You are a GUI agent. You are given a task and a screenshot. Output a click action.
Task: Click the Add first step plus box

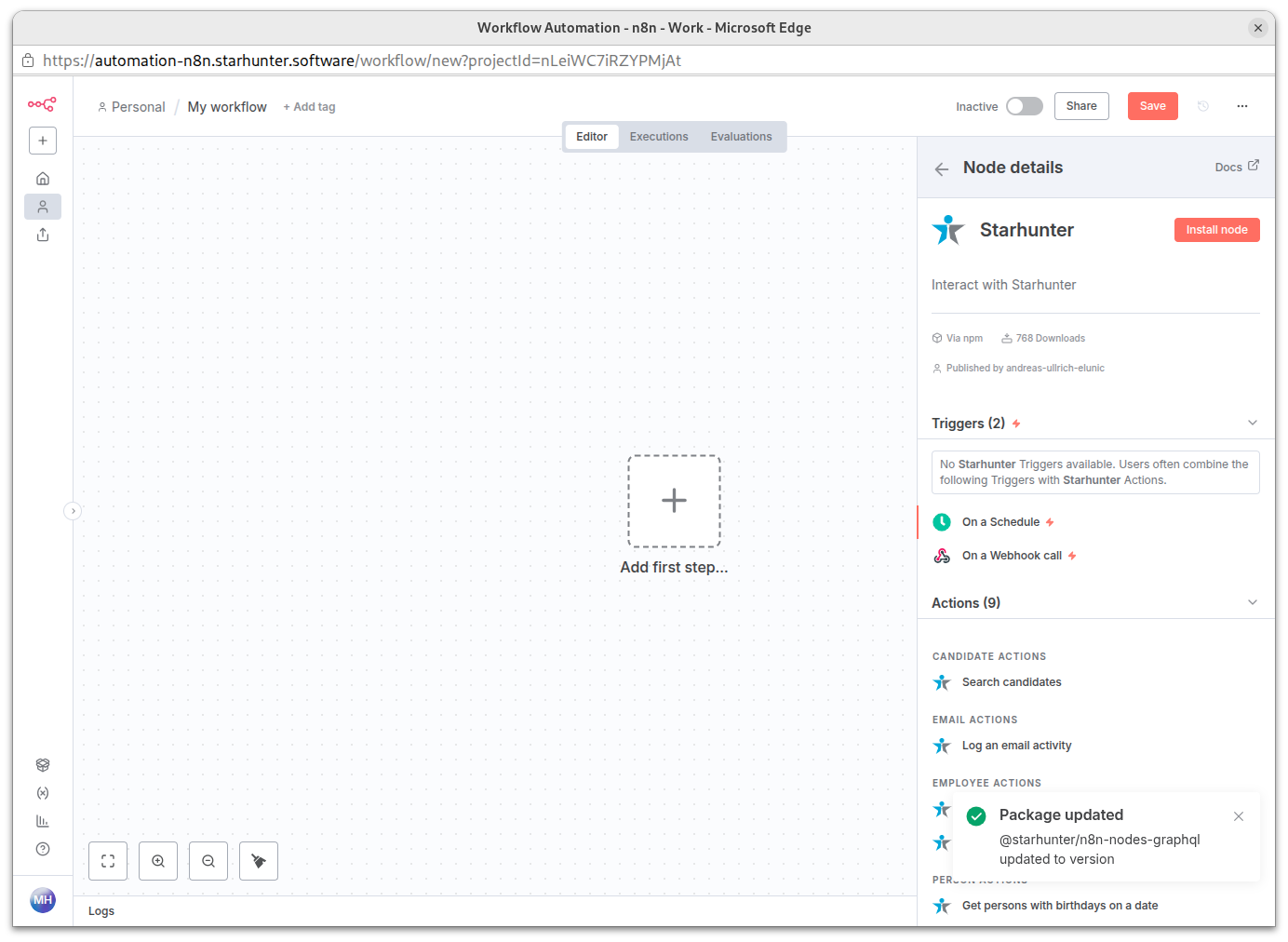pos(674,501)
